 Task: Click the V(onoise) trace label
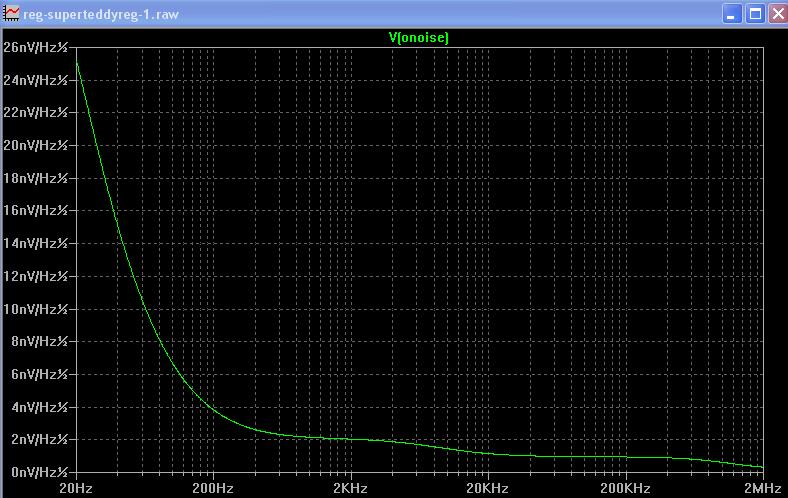tap(419, 37)
